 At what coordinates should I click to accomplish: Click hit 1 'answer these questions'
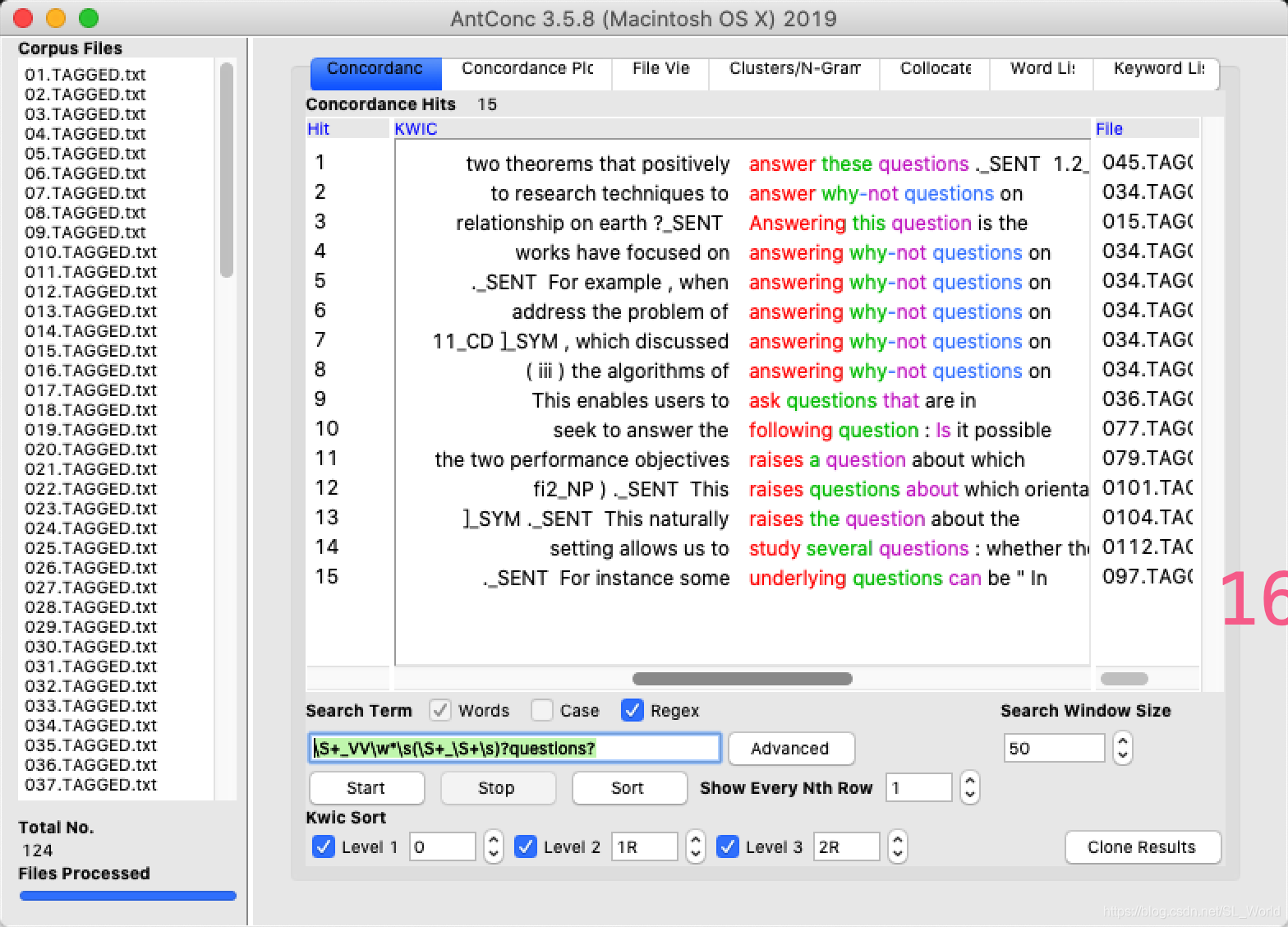(858, 164)
